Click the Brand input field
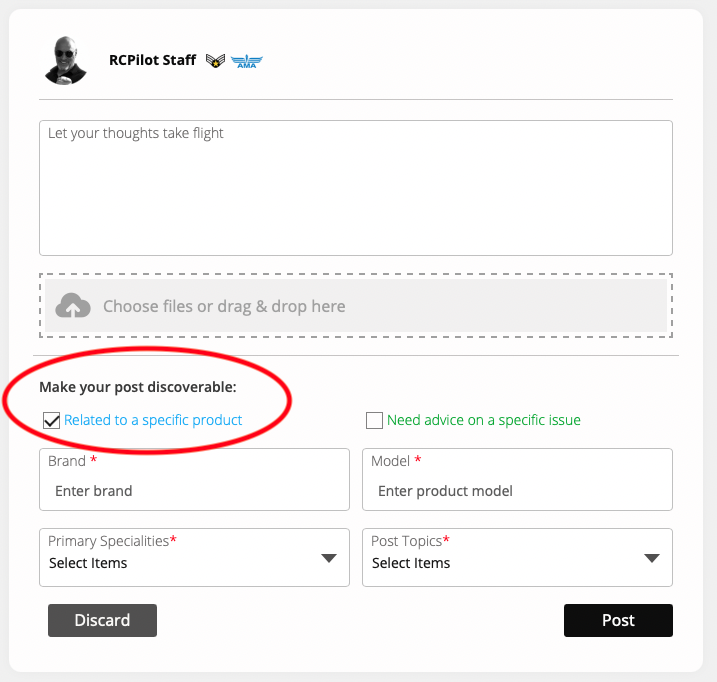717x682 pixels. (194, 491)
